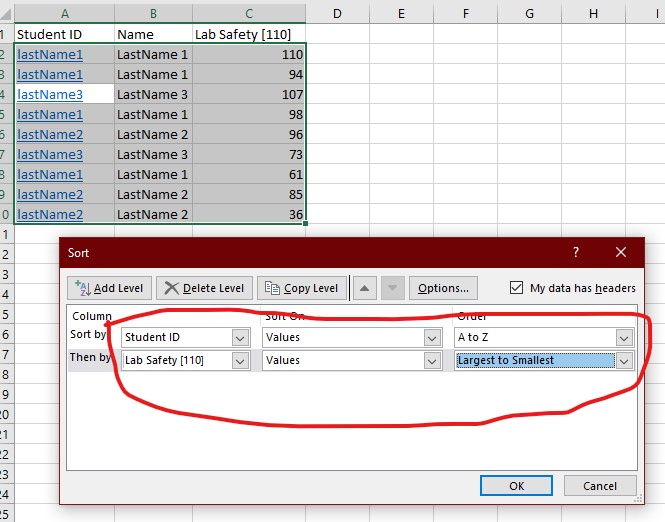
Task: Expand the Student ID sort column dropdown
Action: point(239,338)
